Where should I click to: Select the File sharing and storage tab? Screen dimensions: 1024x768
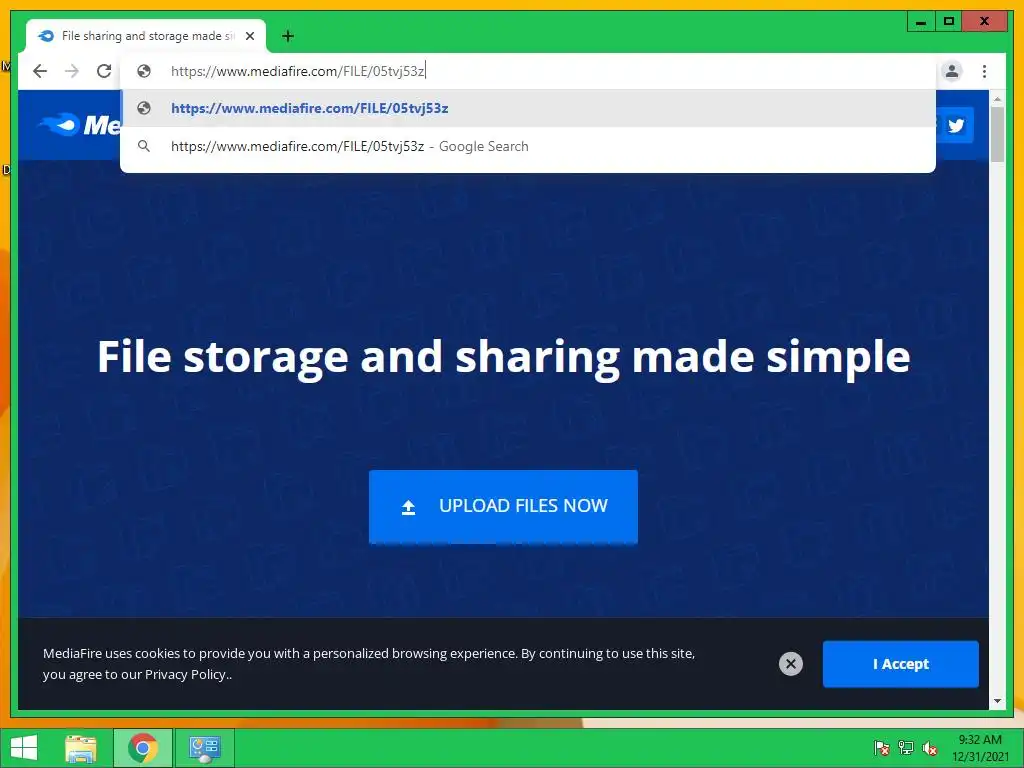coord(146,36)
